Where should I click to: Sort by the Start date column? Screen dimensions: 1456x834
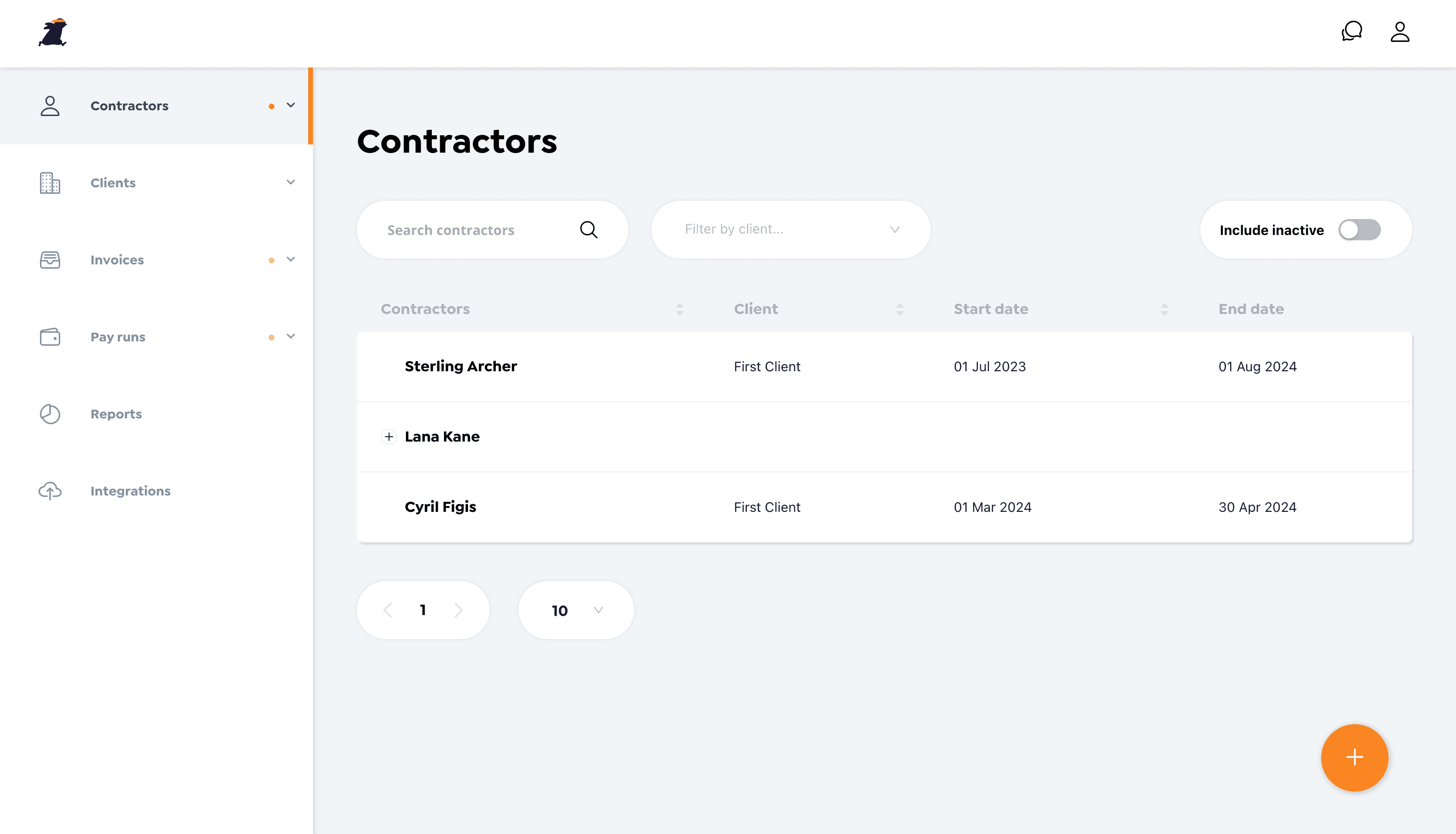tap(1164, 309)
